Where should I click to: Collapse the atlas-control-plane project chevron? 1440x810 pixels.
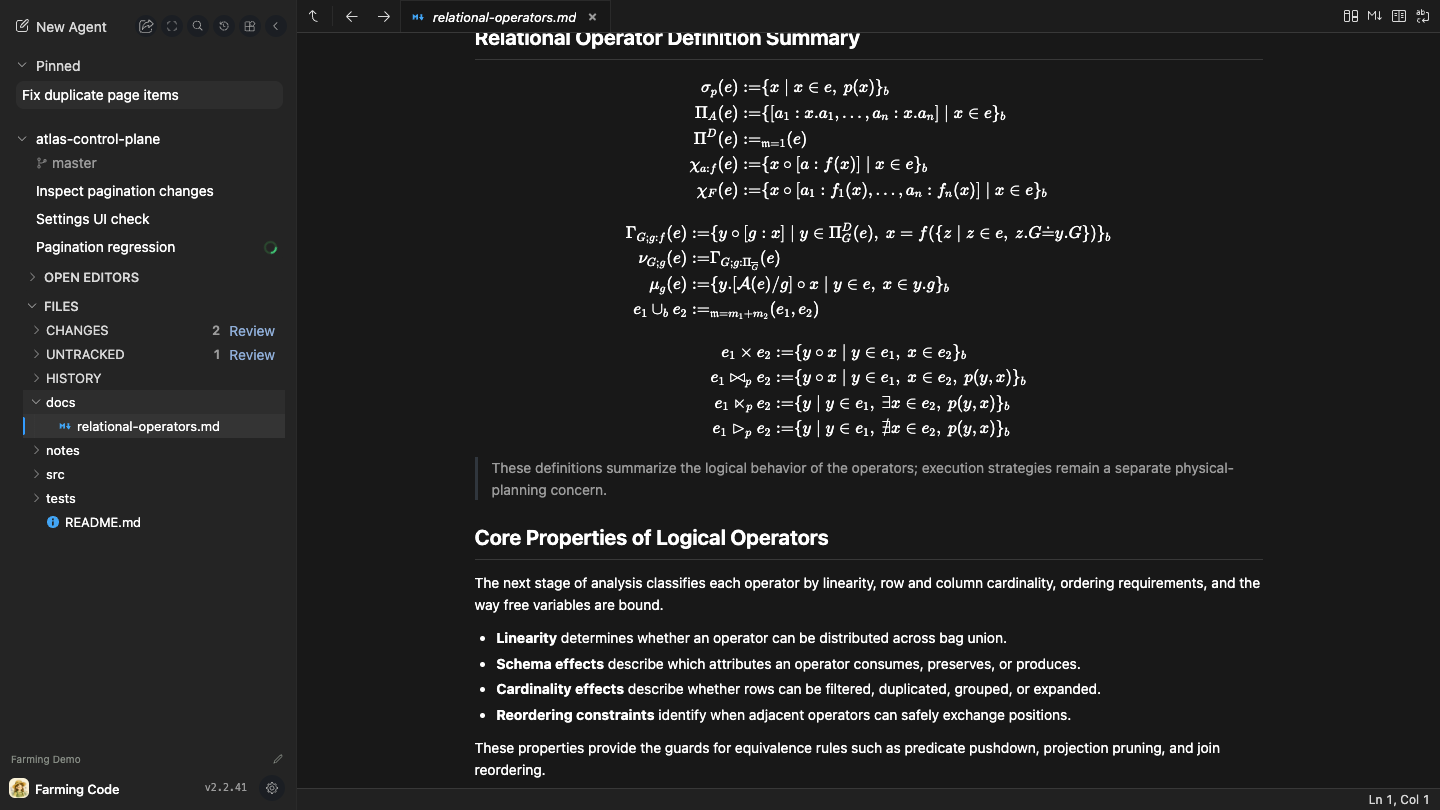tap(22, 139)
